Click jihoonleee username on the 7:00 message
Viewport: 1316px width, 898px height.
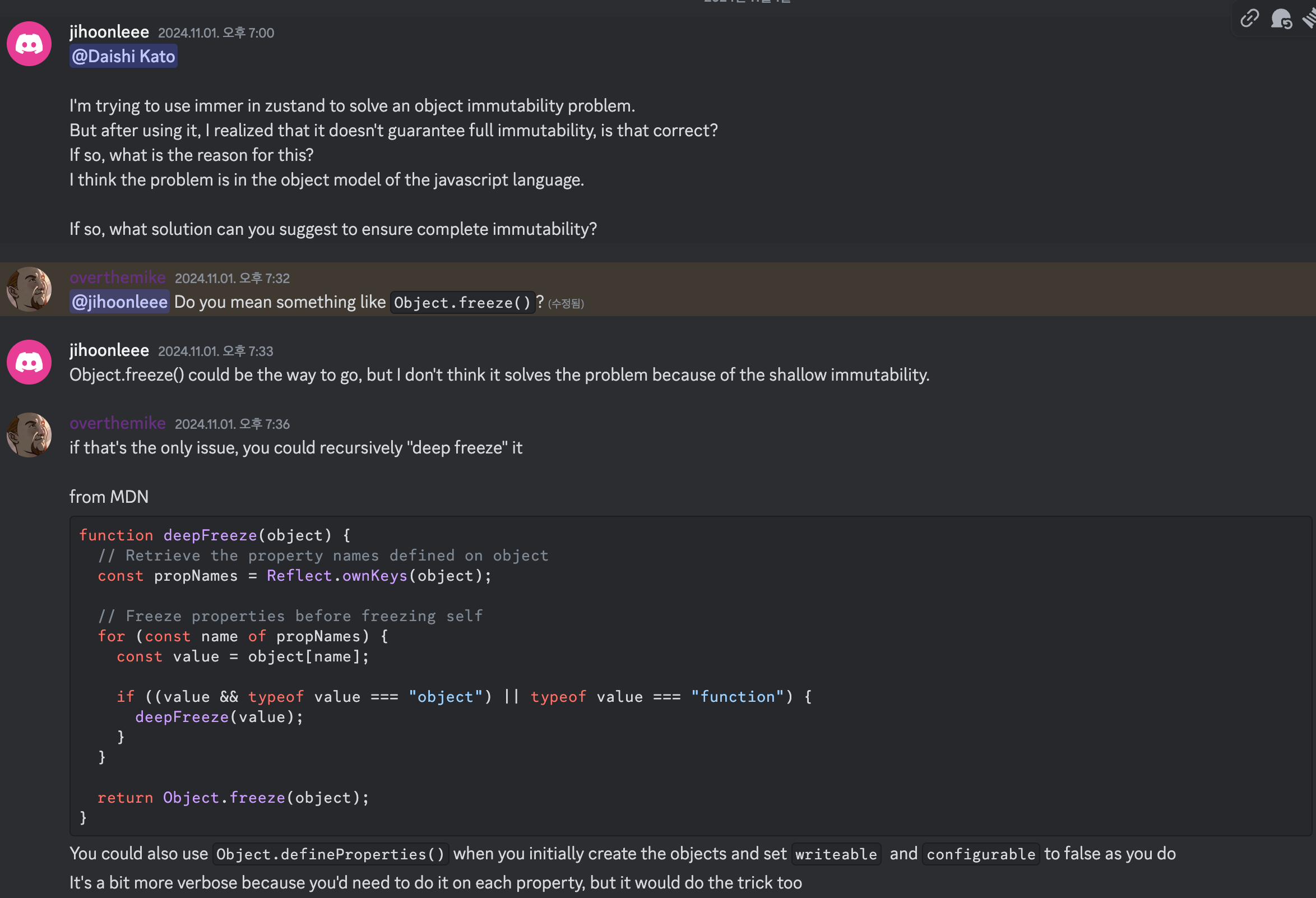109,33
